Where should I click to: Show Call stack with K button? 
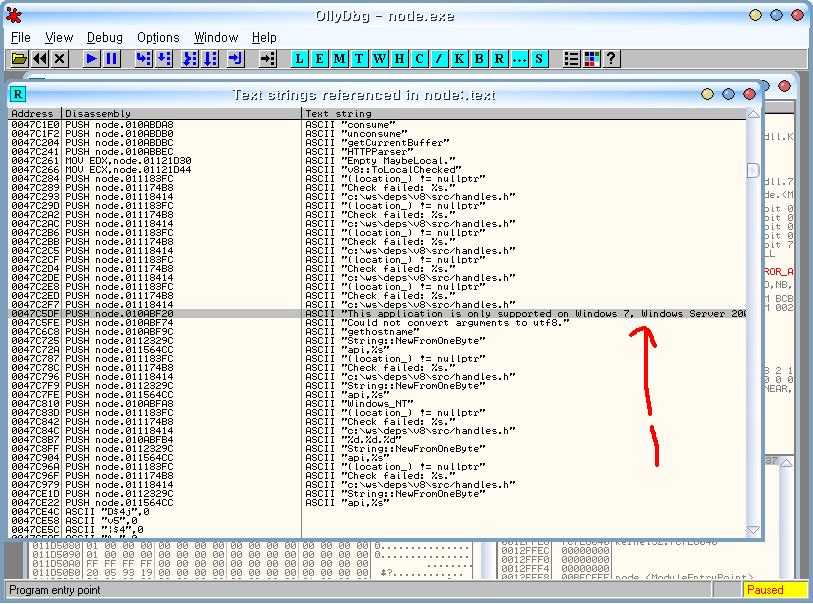[x=459, y=59]
